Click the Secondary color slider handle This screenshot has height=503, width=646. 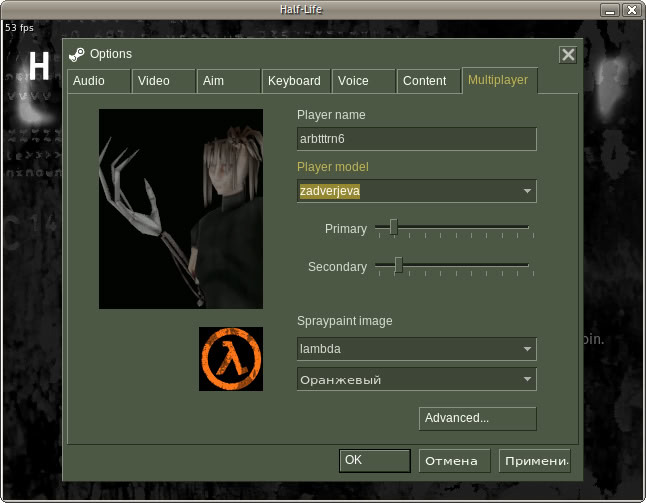tap(399, 265)
